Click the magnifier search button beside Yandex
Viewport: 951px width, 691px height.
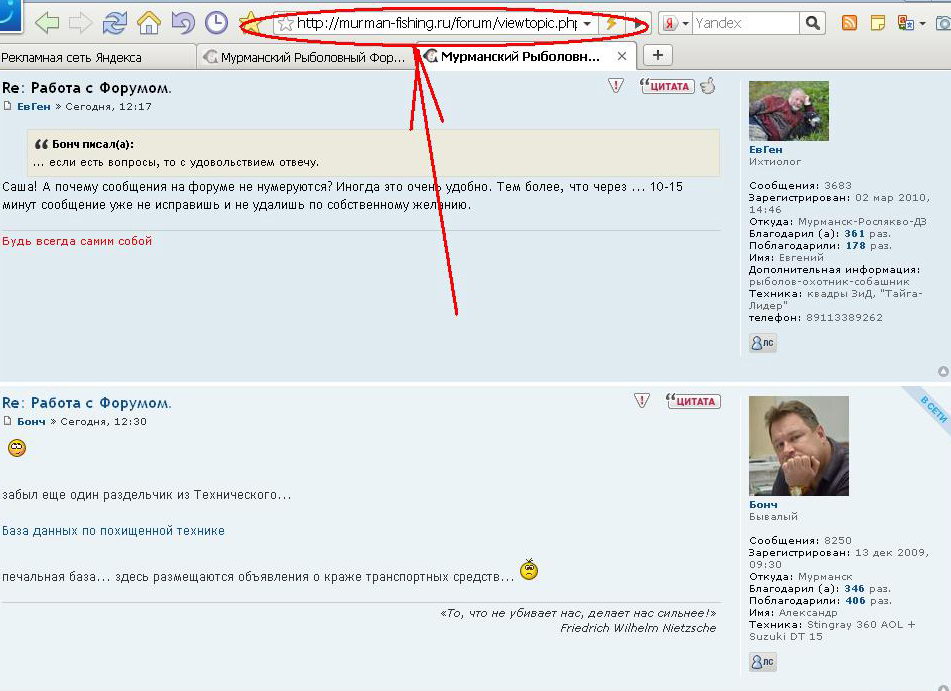pyautogui.click(x=813, y=22)
